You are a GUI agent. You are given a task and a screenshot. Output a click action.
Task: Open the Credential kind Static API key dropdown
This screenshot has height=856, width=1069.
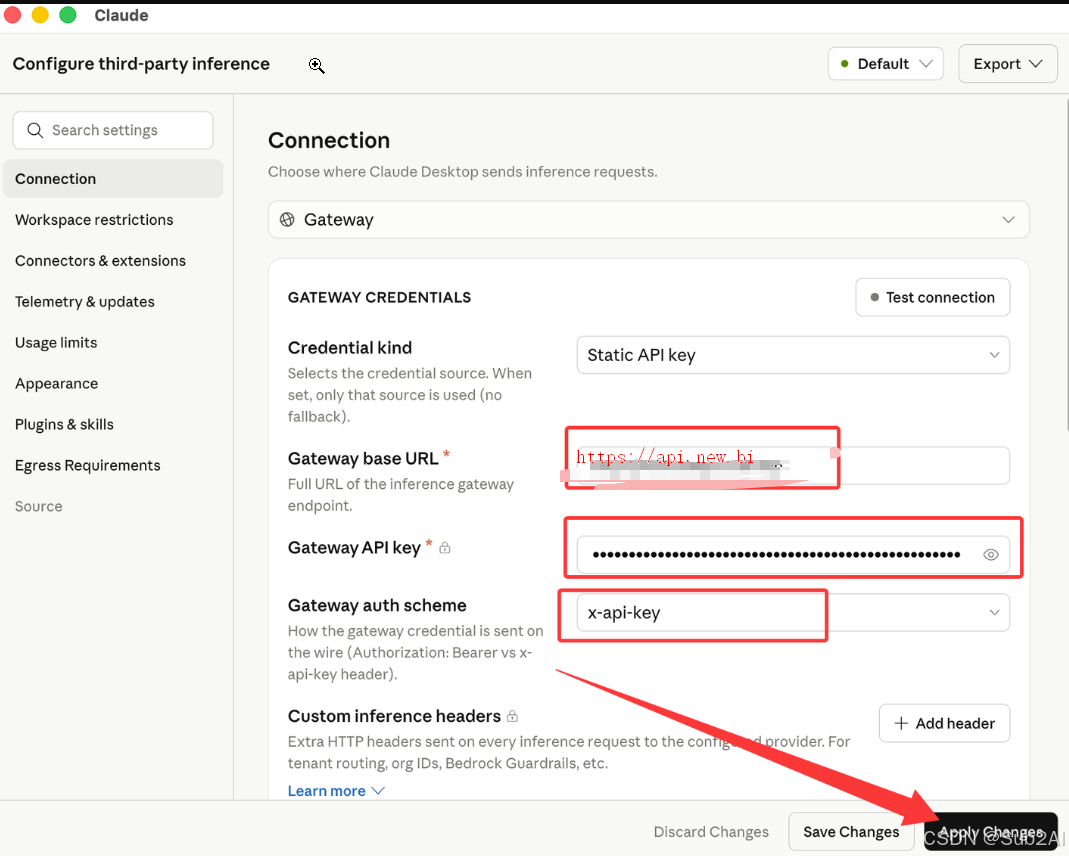coord(793,355)
